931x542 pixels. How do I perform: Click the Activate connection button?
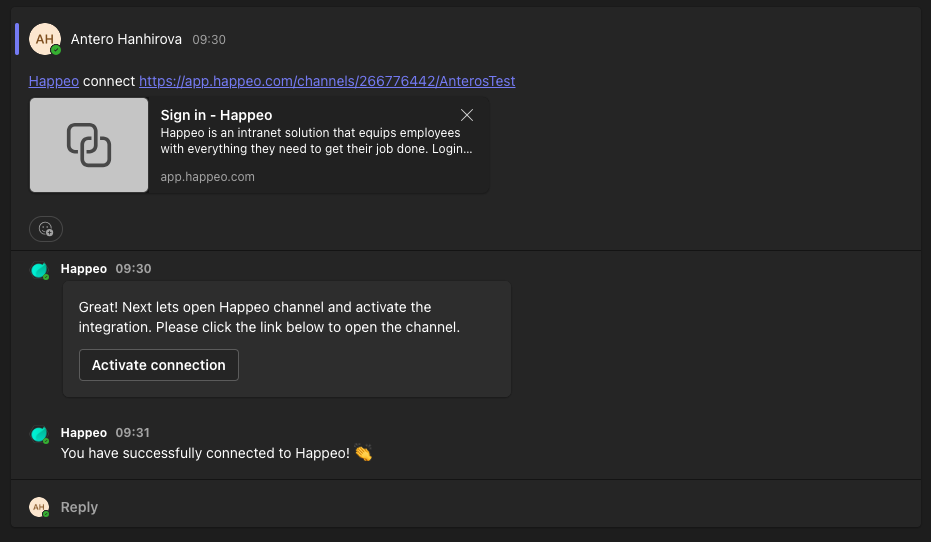pos(159,365)
